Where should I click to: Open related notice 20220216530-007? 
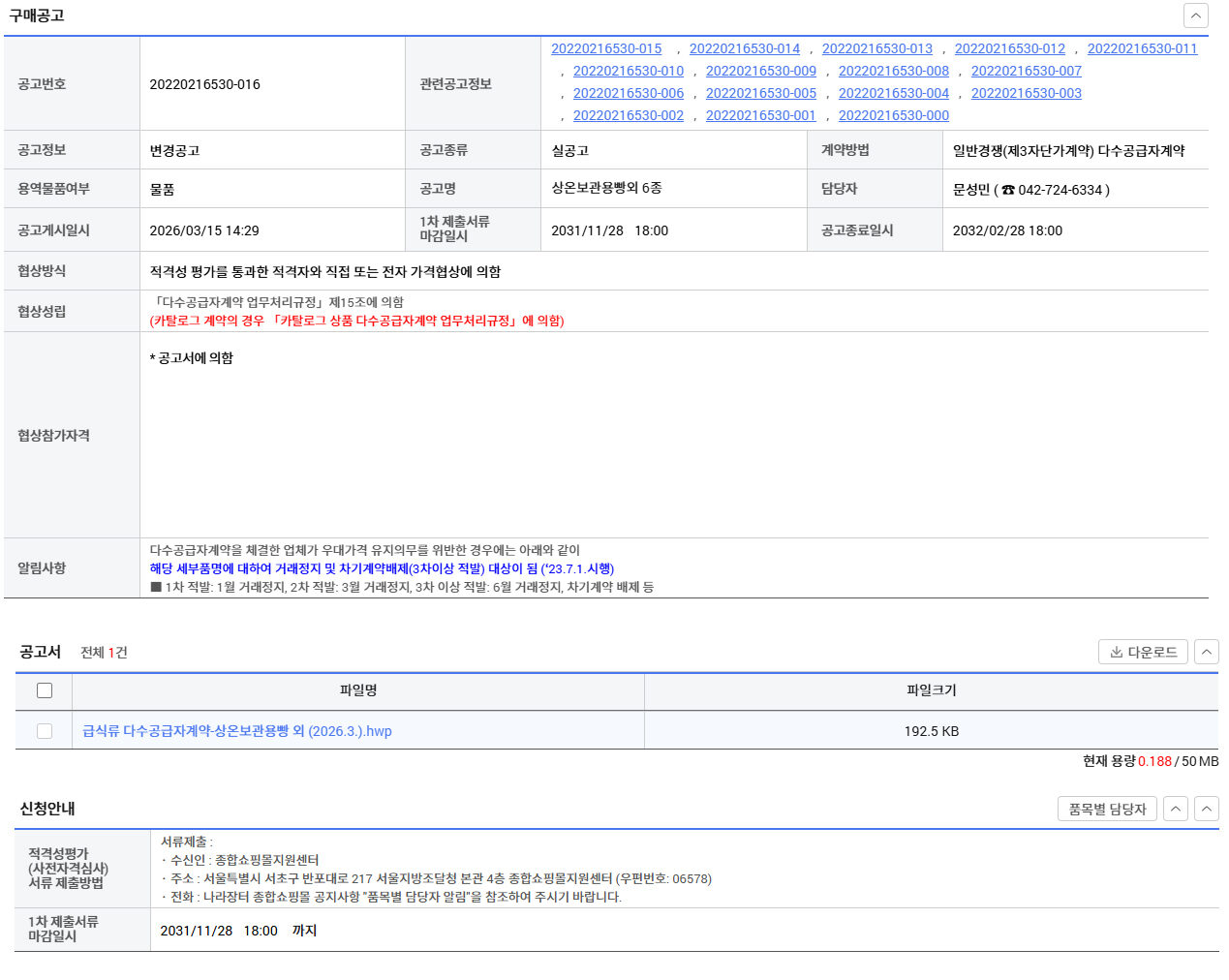(1026, 71)
